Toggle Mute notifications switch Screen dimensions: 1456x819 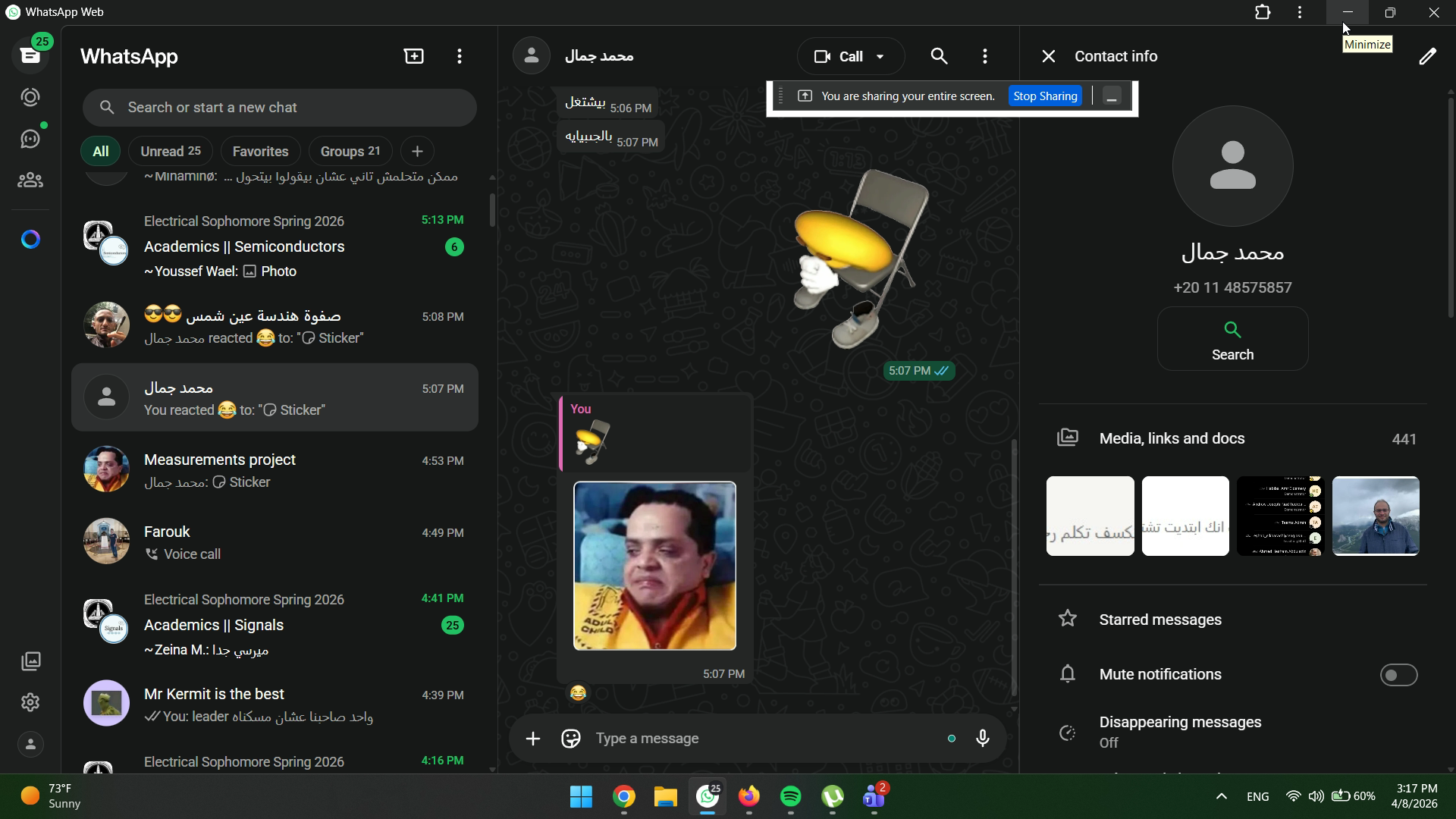pyautogui.click(x=1398, y=675)
